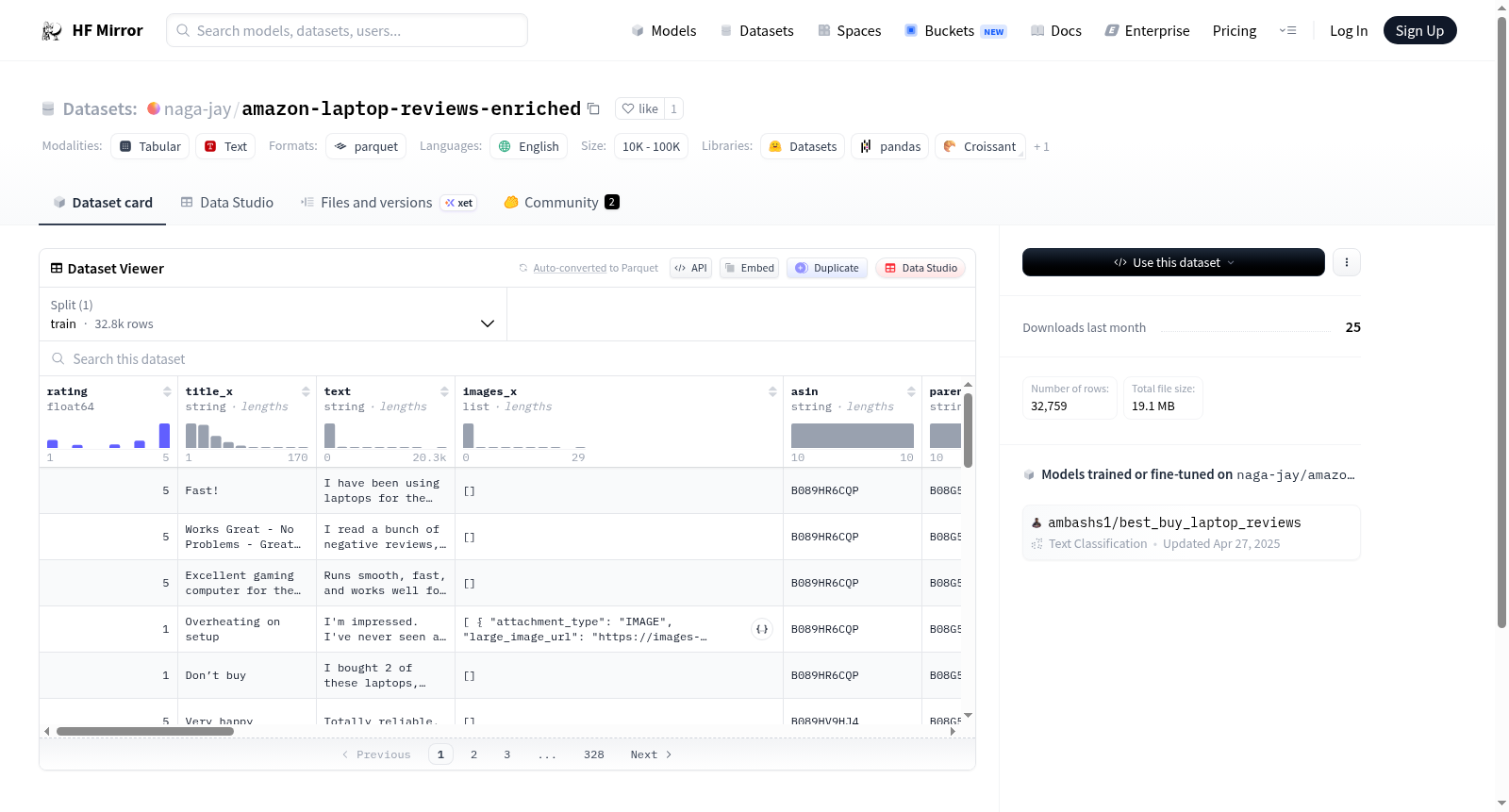
Task: Select the English language tag
Action: tap(528, 146)
